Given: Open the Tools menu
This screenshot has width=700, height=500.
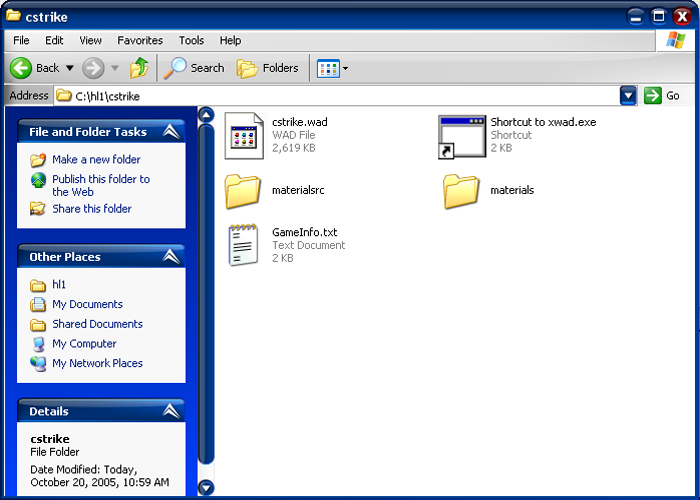Looking at the screenshot, I should 191,41.
